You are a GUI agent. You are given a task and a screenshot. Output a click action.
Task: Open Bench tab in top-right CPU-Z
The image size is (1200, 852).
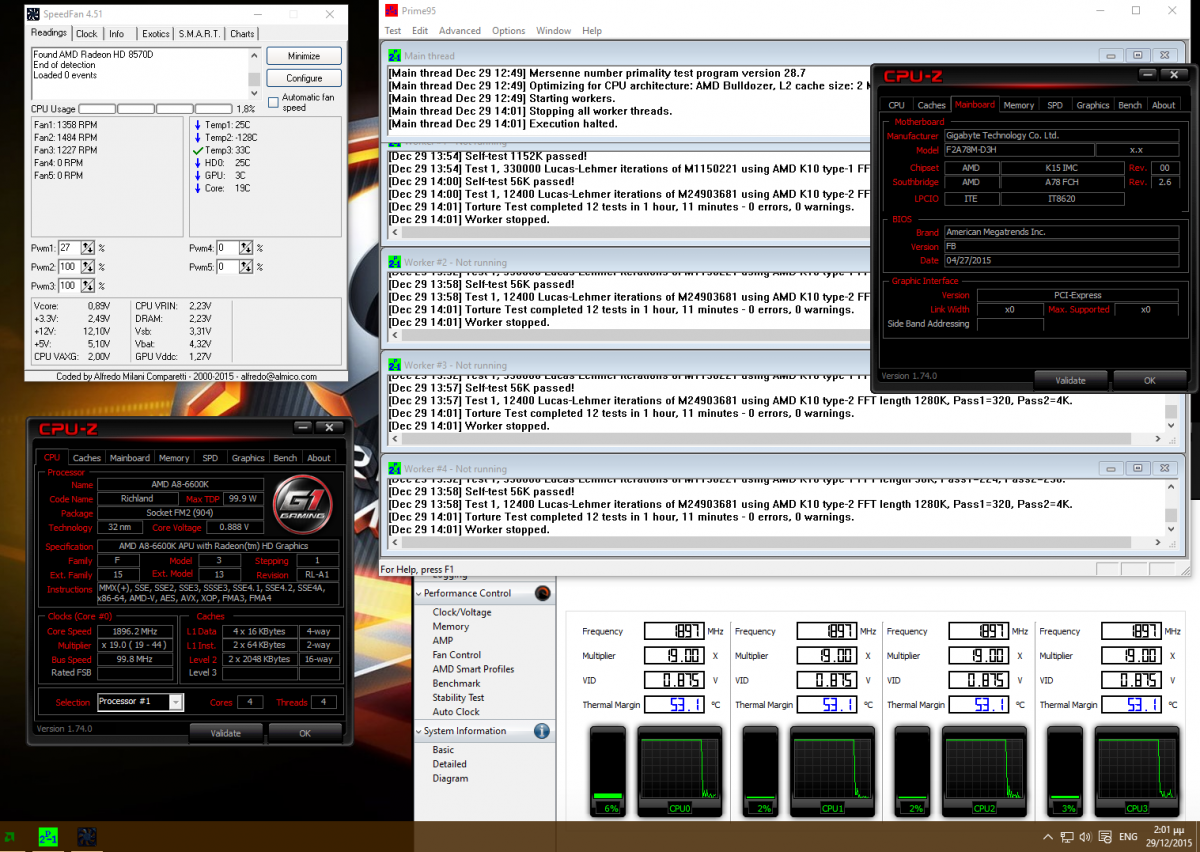click(x=1129, y=105)
